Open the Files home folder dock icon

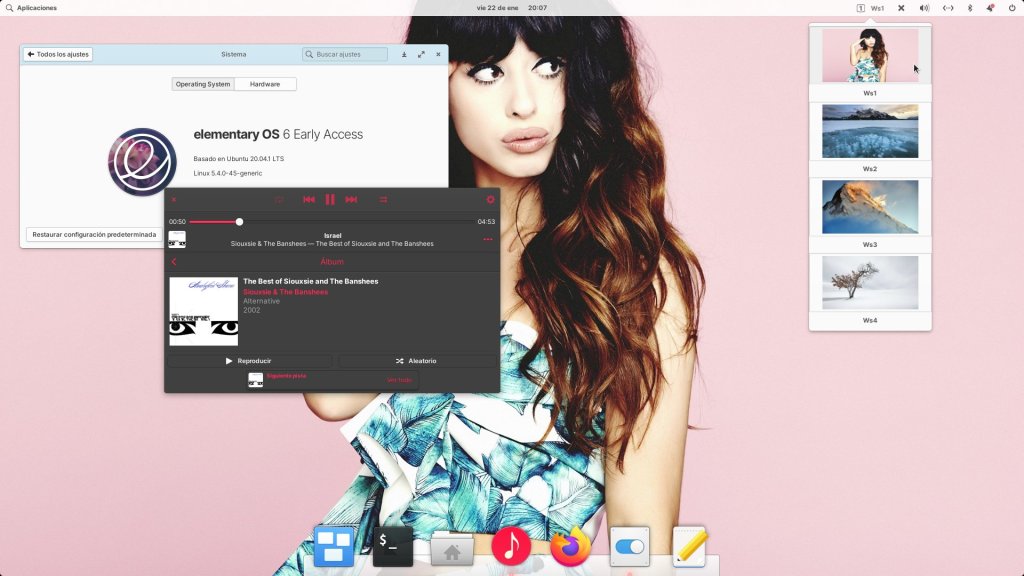click(452, 548)
